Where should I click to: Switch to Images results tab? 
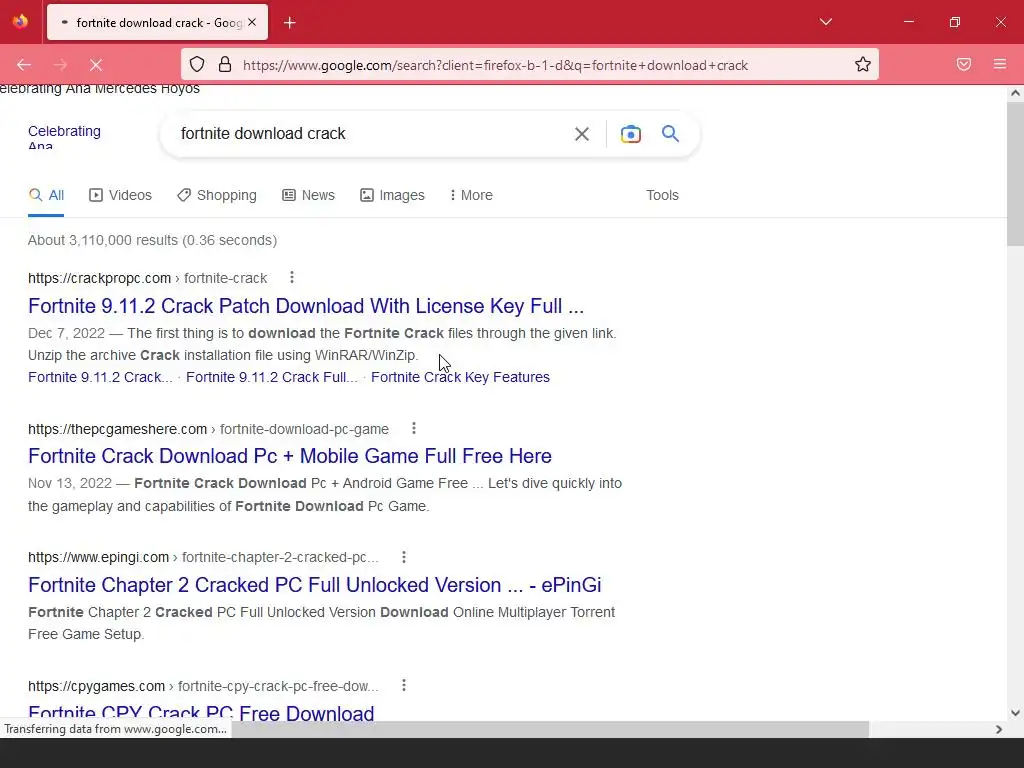click(x=392, y=195)
